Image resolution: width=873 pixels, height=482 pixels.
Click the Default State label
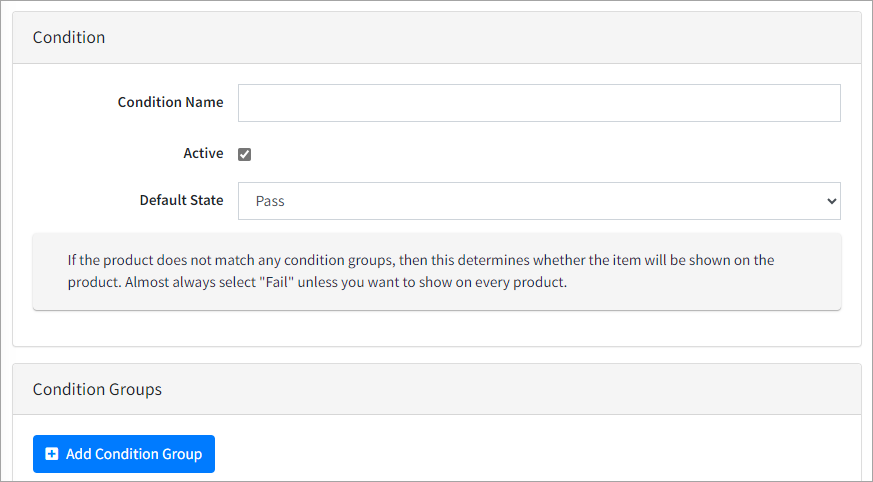point(181,200)
